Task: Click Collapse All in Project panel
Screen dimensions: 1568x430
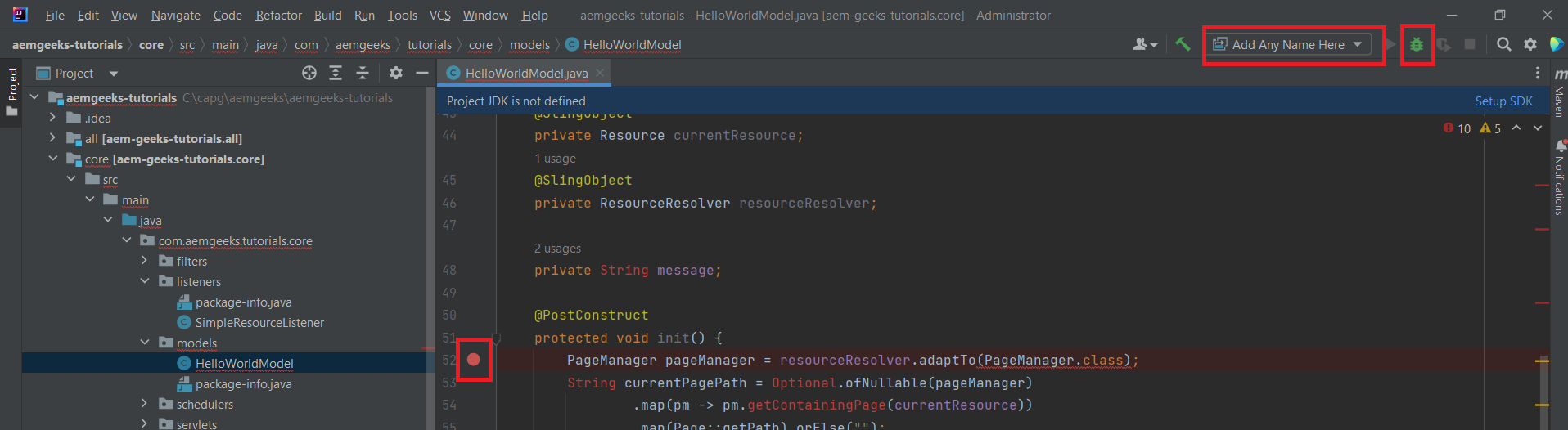Action: point(363,73)
